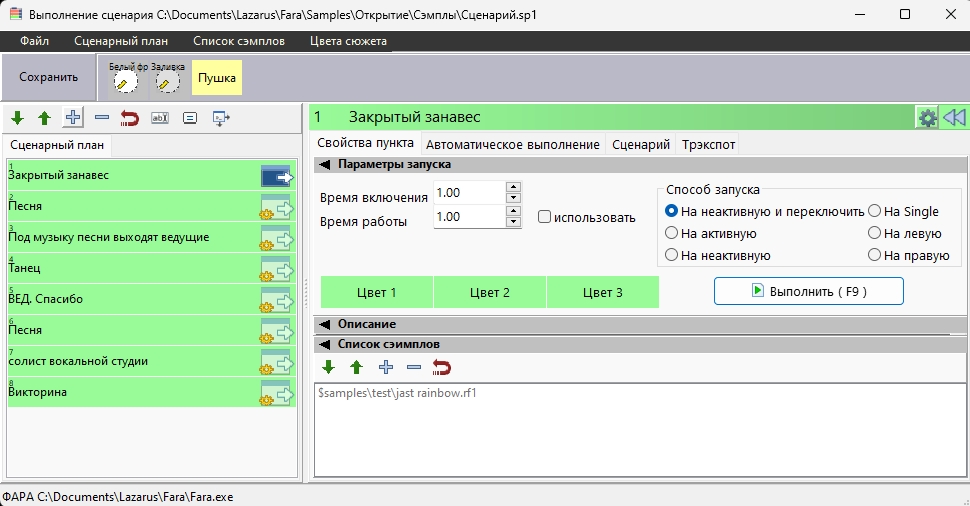This screenshot has width=970, height=506.
Task: Click the Цвет 3 swatch
Action: 603,292
